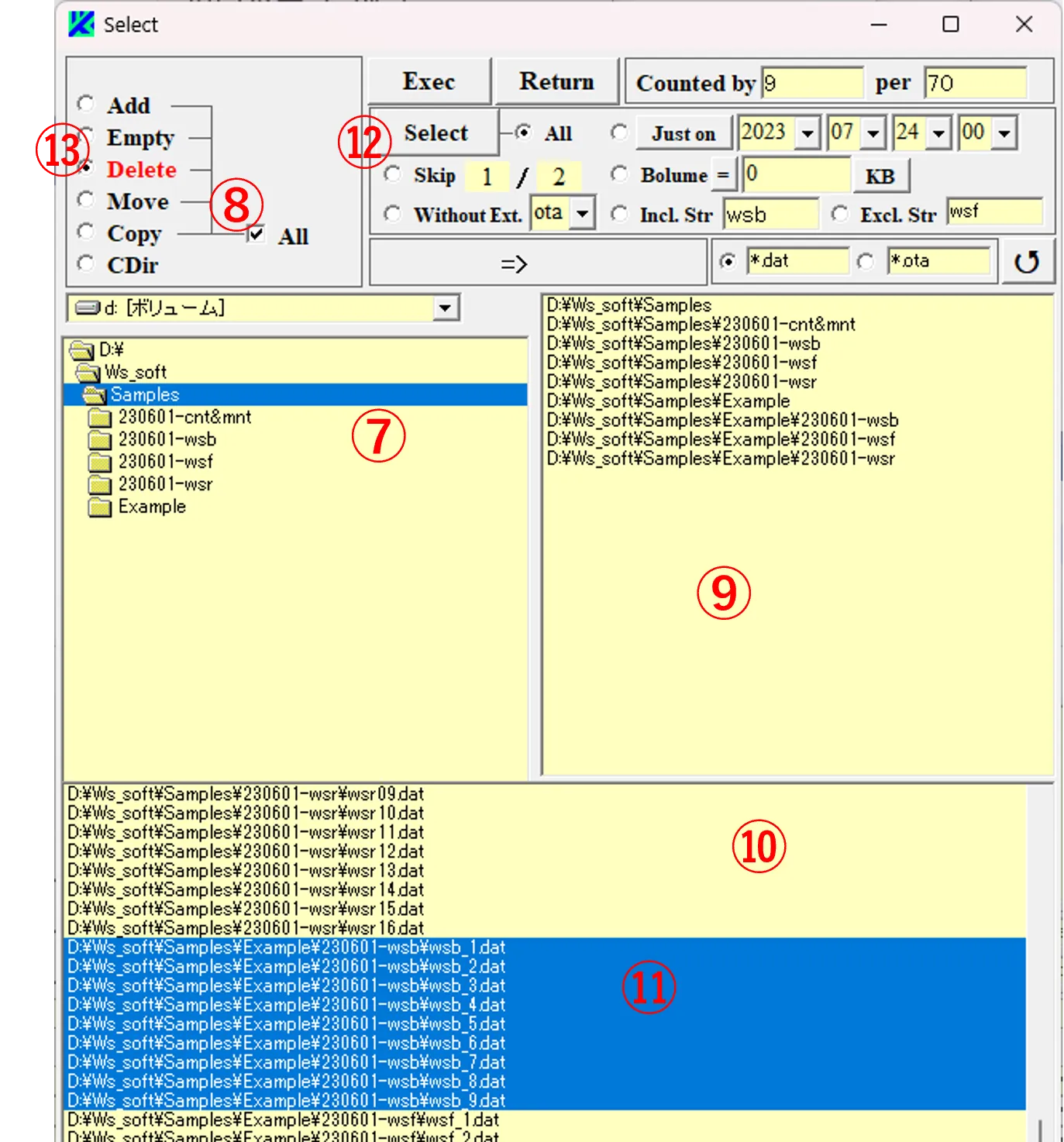
Task: Select the *.ota filter radio button
Action: [866, 262]
